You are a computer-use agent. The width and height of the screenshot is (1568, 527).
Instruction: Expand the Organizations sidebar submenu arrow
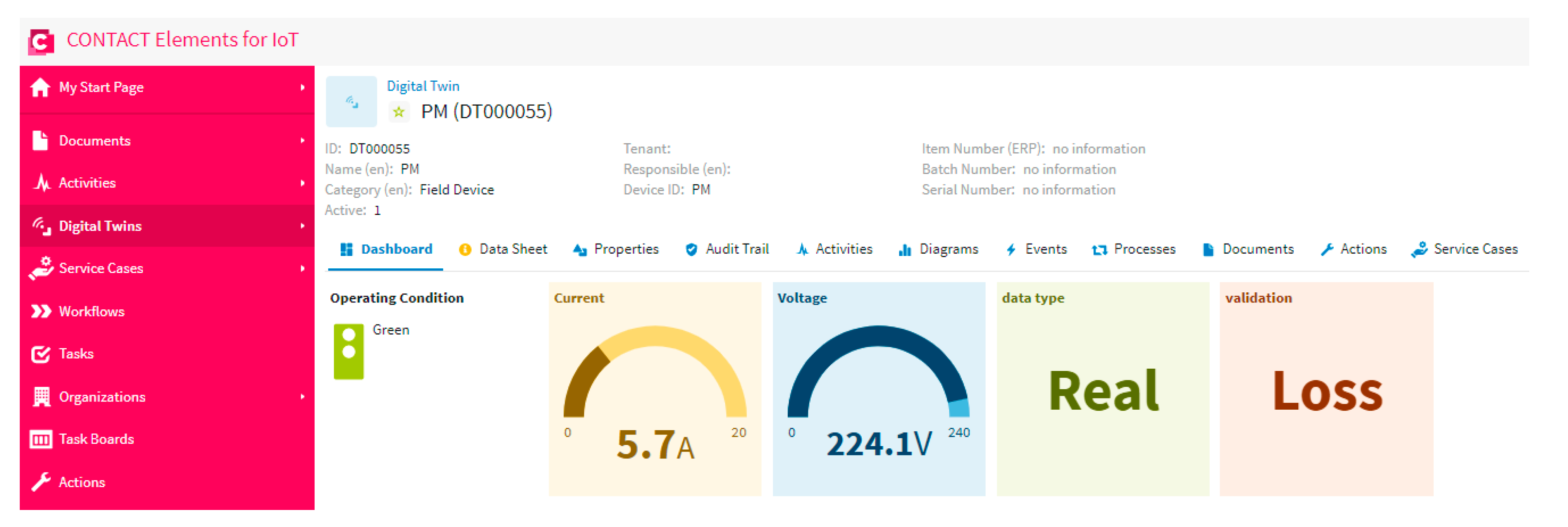click(303, 397)
